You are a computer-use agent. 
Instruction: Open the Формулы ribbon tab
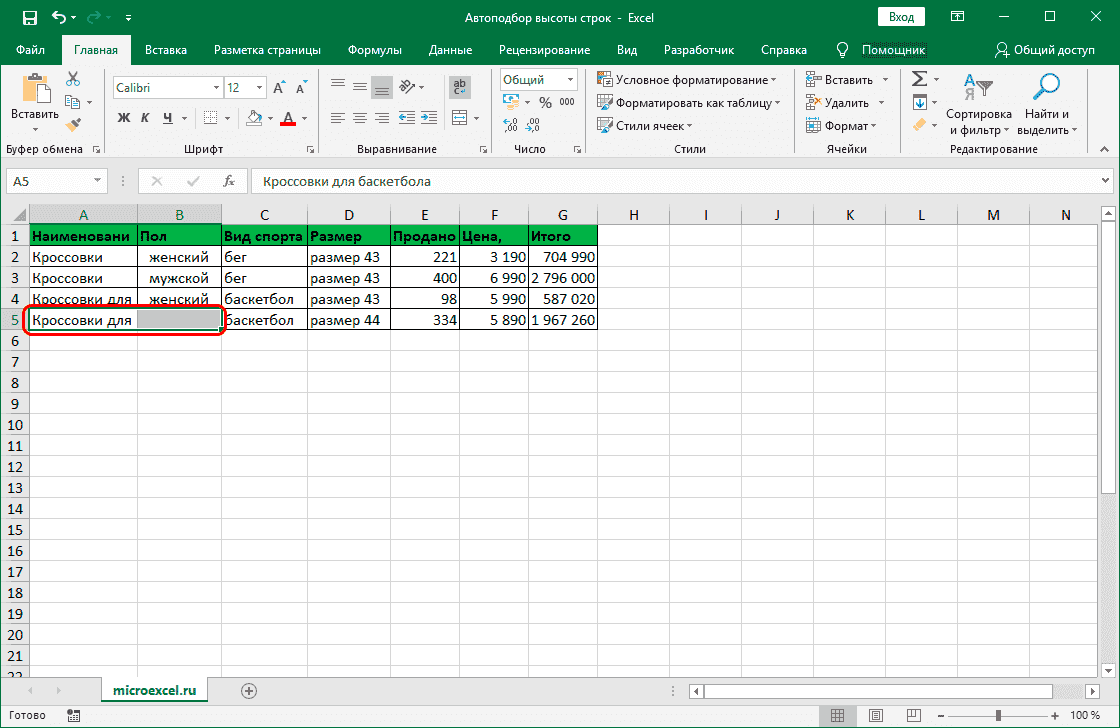pos(375,50)
